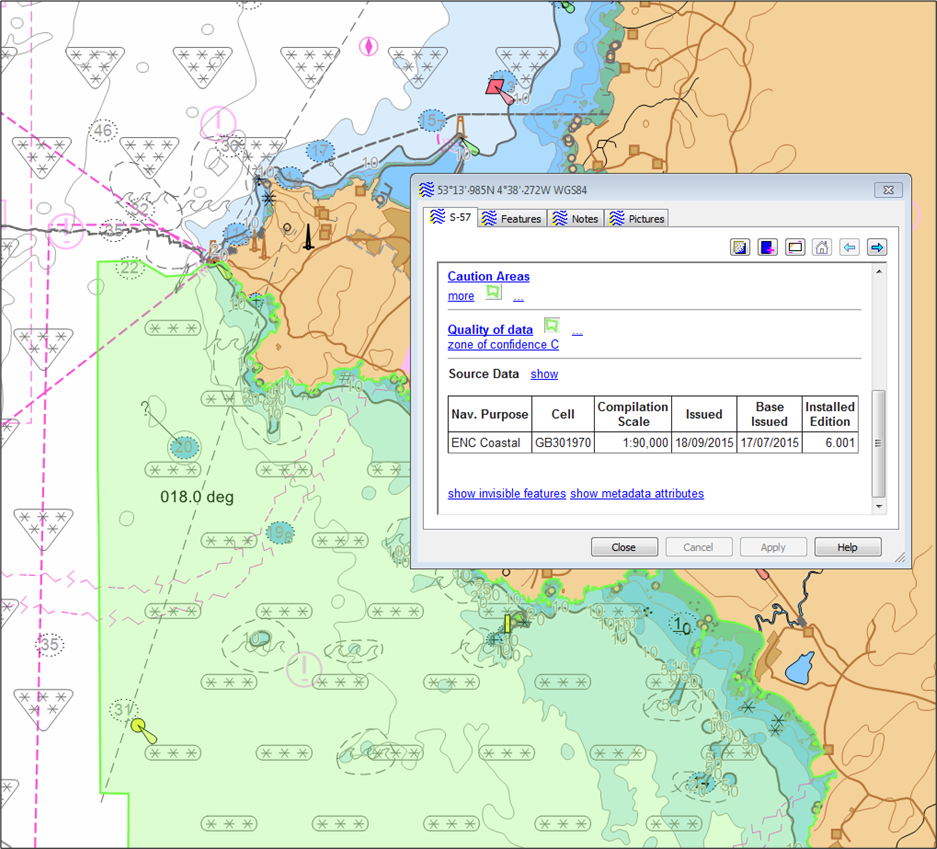937x849 pixels.
Task: Open the Notes tab
Action: coord(577,219)
